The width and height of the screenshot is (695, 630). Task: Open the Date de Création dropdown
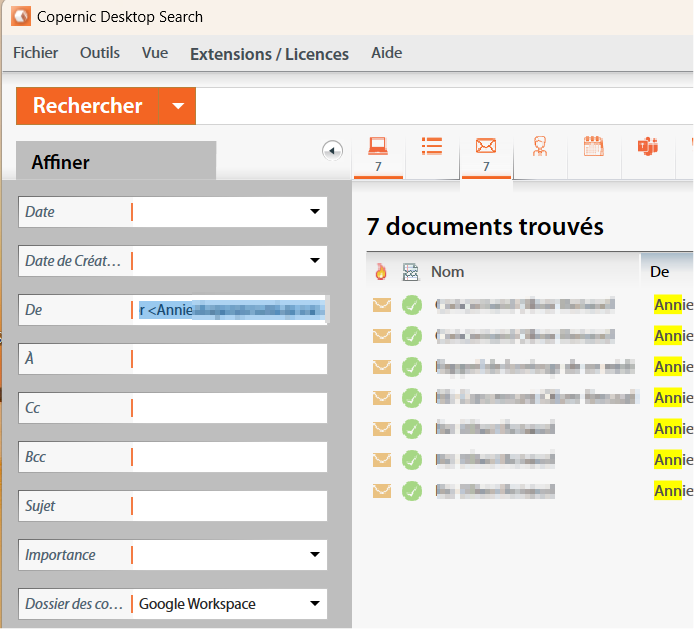pos(314,261)
